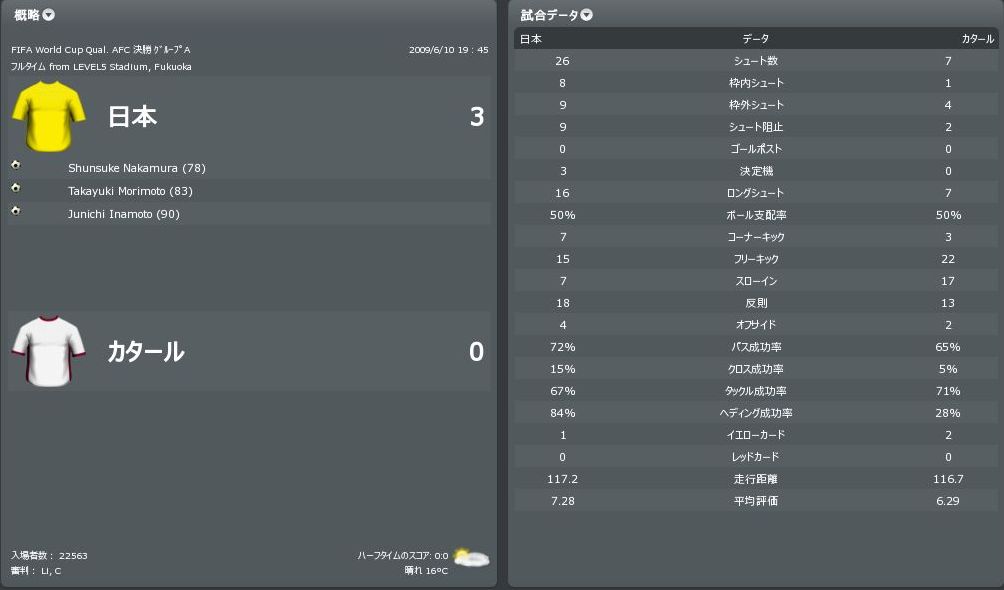The image size is (1004, 590).
Task: Click goal ball icon beside Takayuki Morimoto
Action: click(x=16, y=188)
